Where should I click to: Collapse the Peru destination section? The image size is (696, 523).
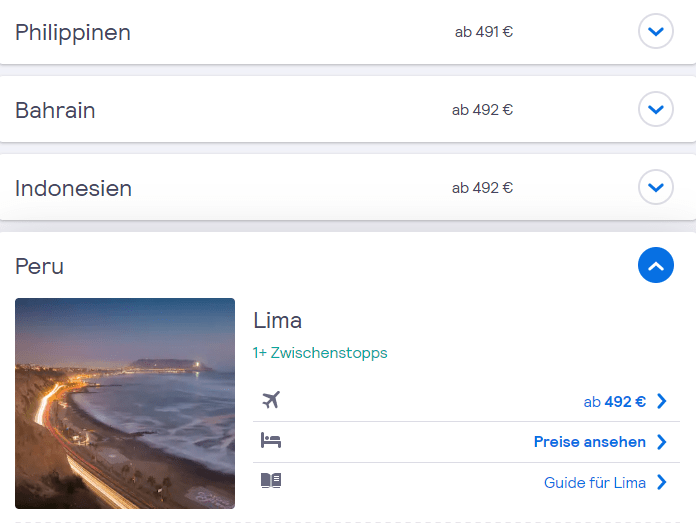655,266
